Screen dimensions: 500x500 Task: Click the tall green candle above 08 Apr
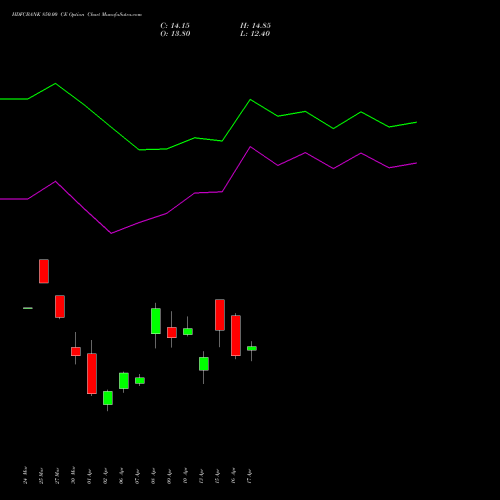tap(156, 321)
